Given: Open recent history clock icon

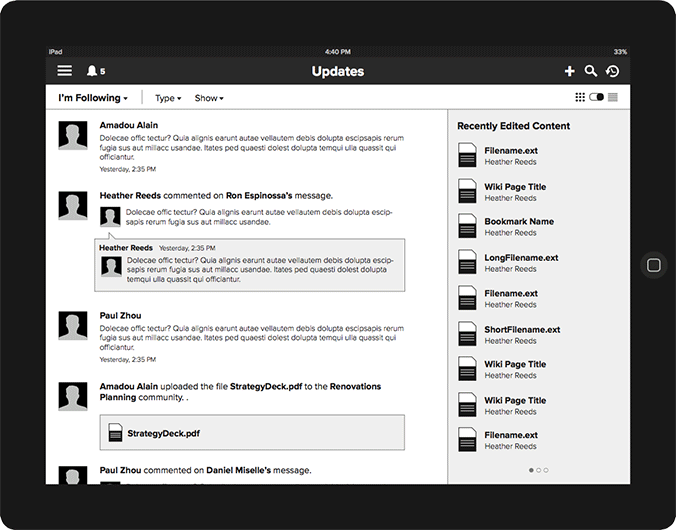Looking at the screenshot, I should [x=613, y=71].
